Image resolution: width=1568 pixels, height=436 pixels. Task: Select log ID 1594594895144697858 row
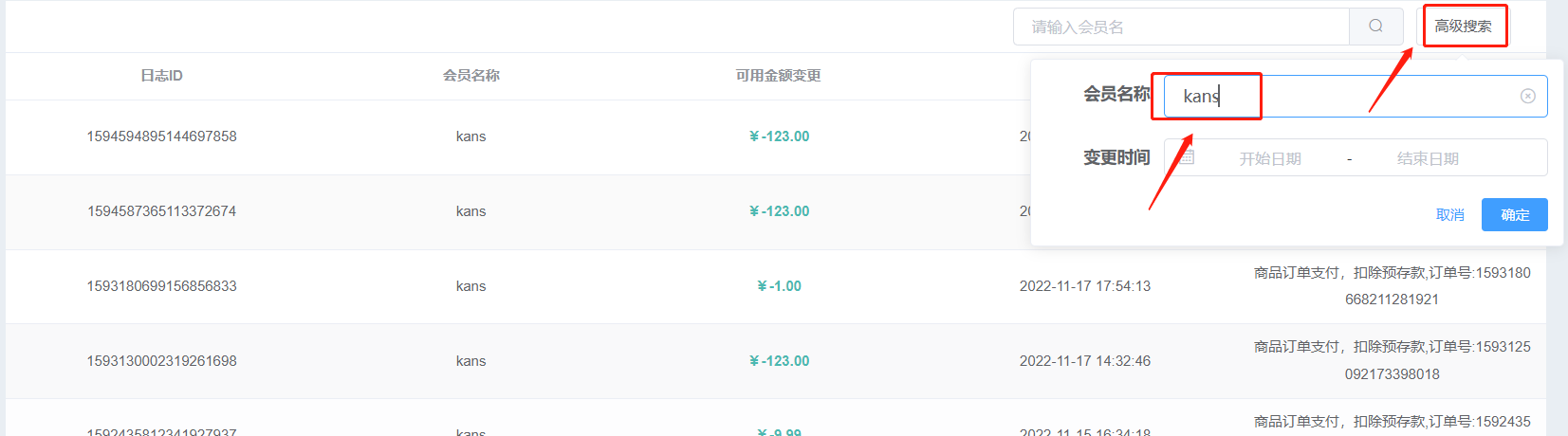pyautogui.click(x=161, y=136)
